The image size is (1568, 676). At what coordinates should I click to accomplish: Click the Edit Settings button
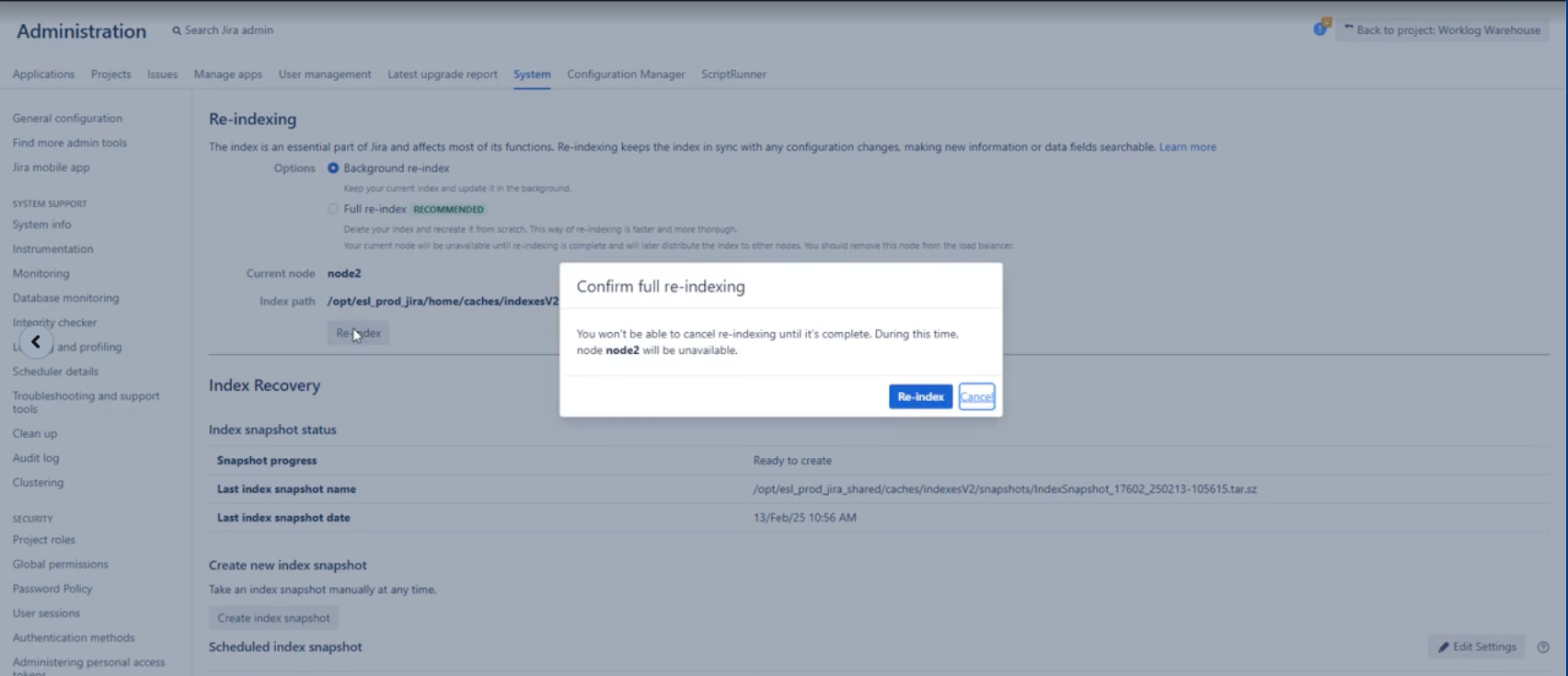click(1477, 647)
